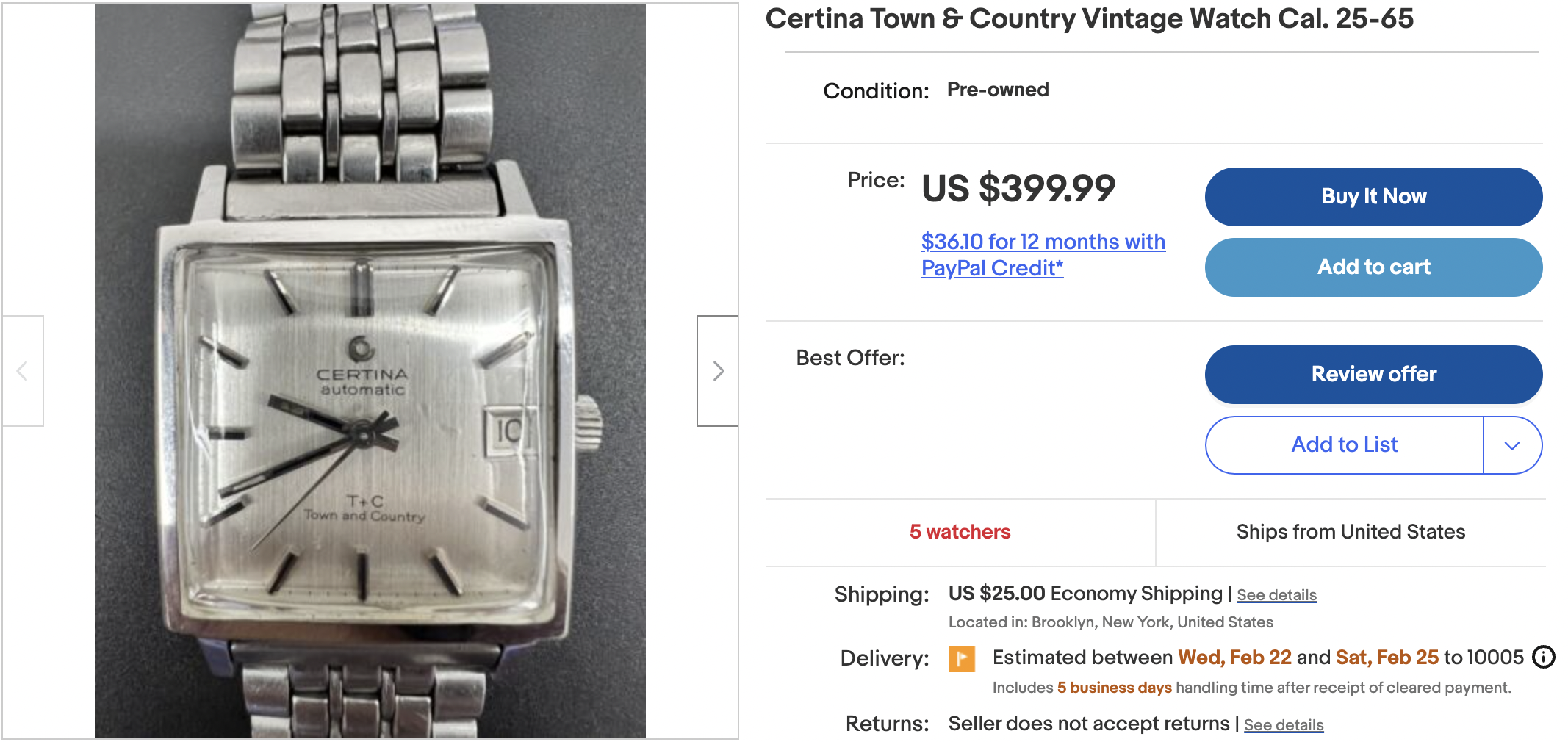
Task: Click the delivery info circle icon
Action: (1543, 657)
